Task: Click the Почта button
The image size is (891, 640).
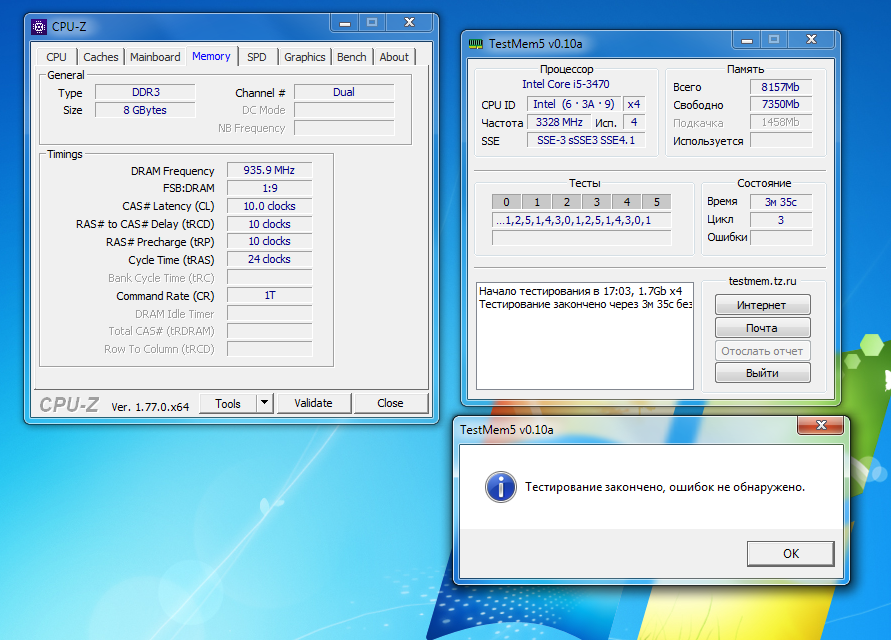Action: [x=762, y=328]
